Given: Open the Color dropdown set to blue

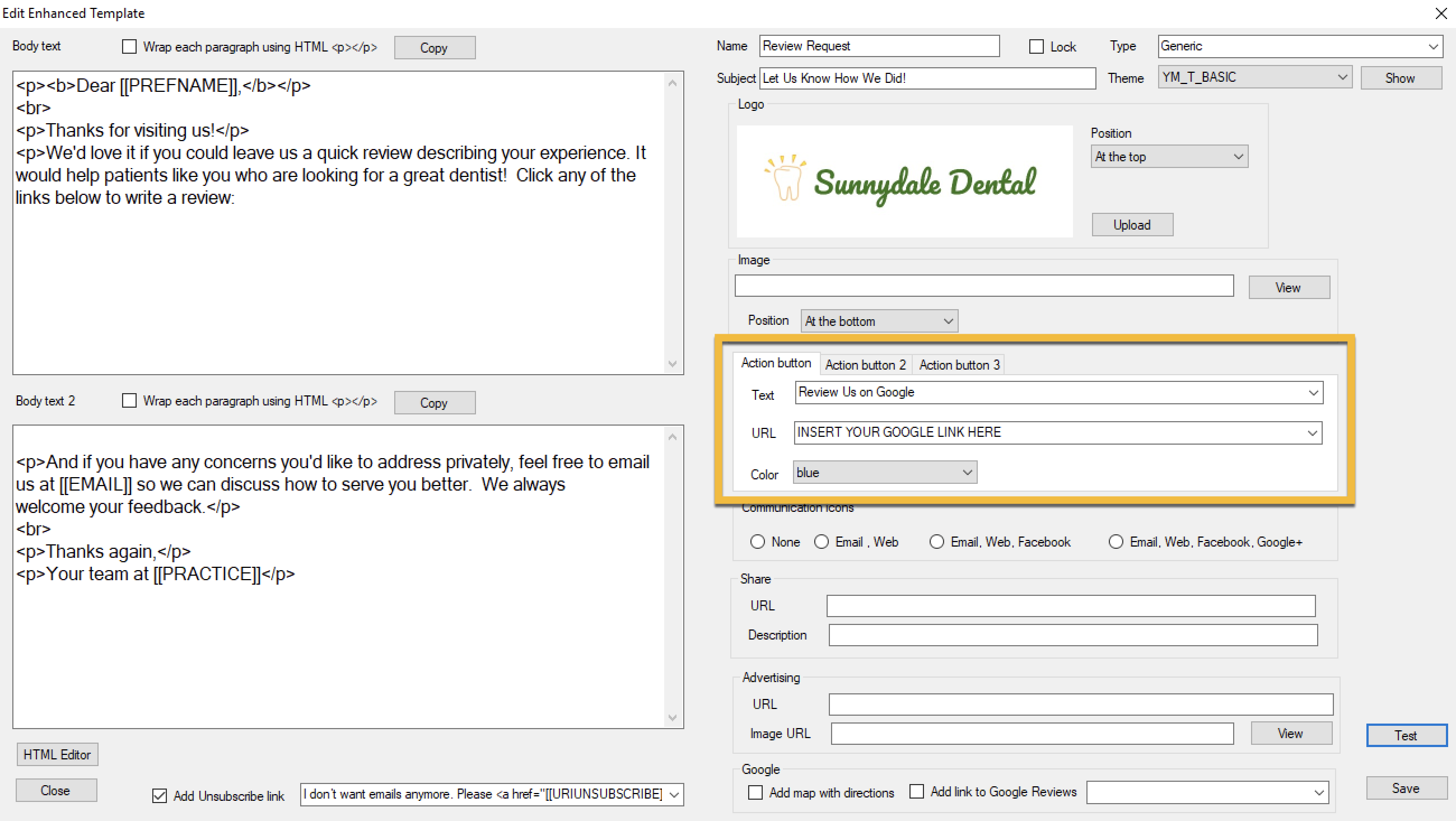Looking at the screenshot, I should (884, 472).
